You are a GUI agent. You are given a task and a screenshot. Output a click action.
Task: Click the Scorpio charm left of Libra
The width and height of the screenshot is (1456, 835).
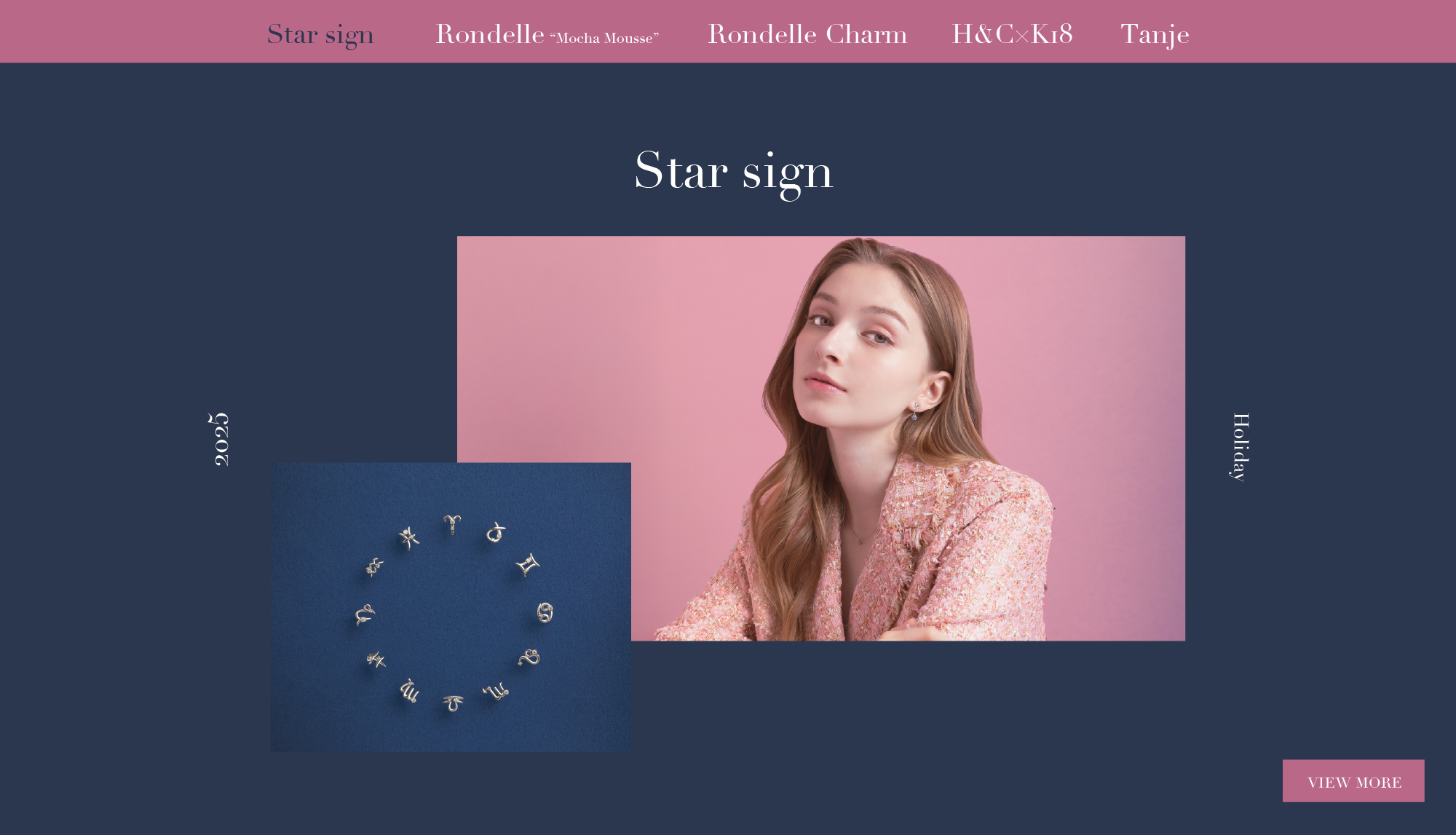point(409,690)
